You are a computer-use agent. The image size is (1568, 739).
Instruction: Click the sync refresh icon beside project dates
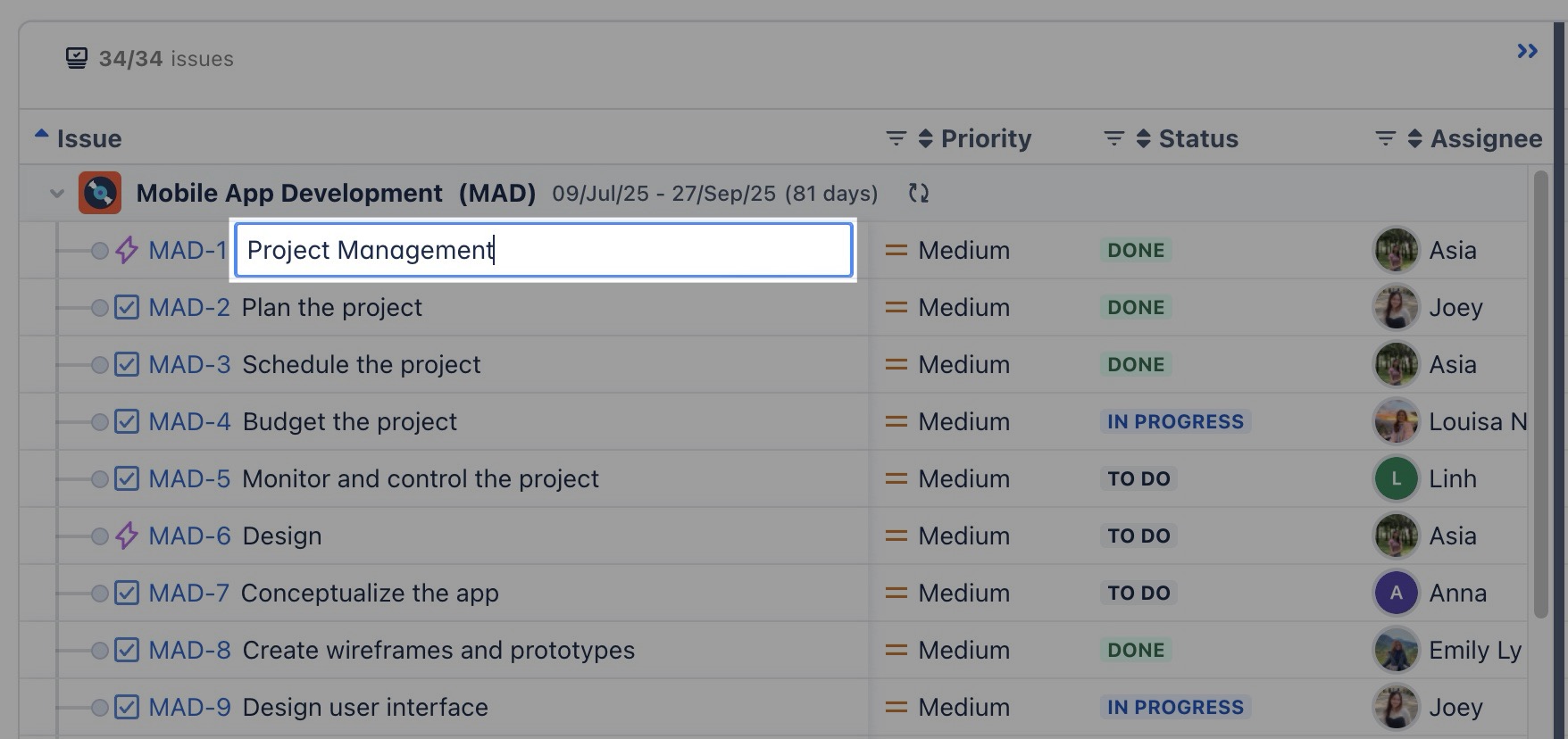918,193
